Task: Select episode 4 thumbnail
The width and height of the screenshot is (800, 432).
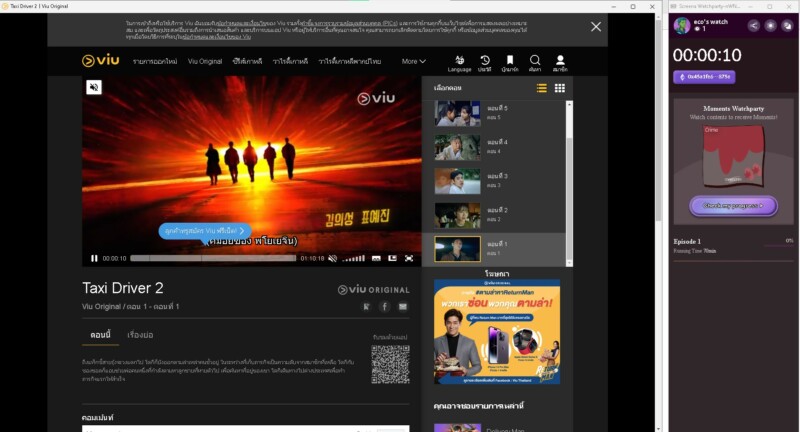Action: click(x=458, y=147)
